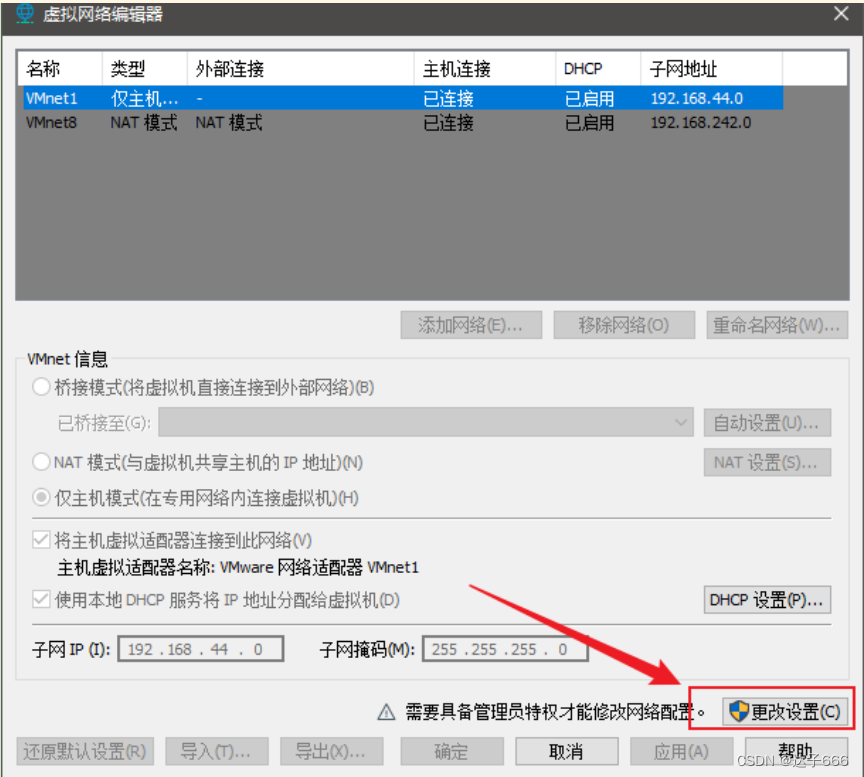Screen dimensions: 864x777
Task: Click 更改设置(C) button
Action: pyautogui.click(x=785, y=712)
